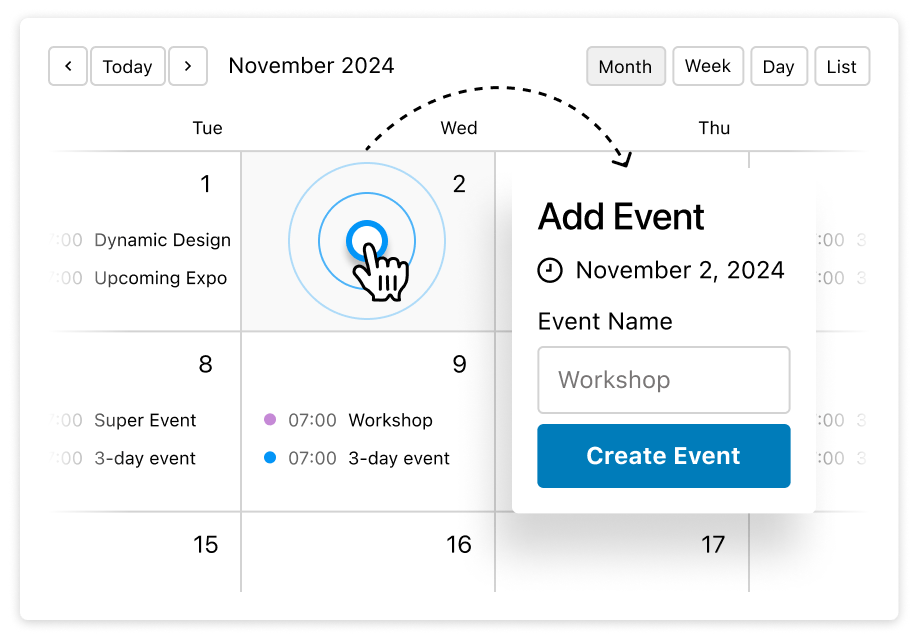
Task: Focus the Event Name input field
Action: pos(664,380)
